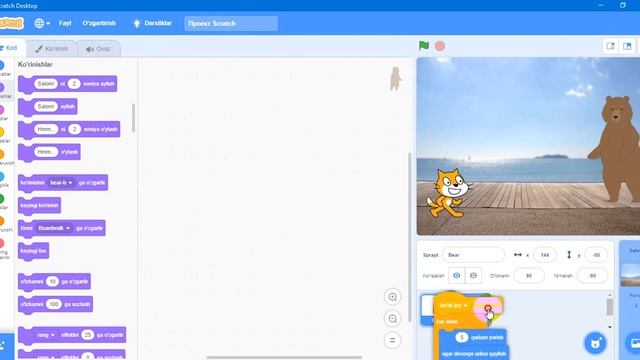Open the rang effect dropdown in first block
Image resolution: width=640 pixels, height=360 pixels.
coord(45,335)
